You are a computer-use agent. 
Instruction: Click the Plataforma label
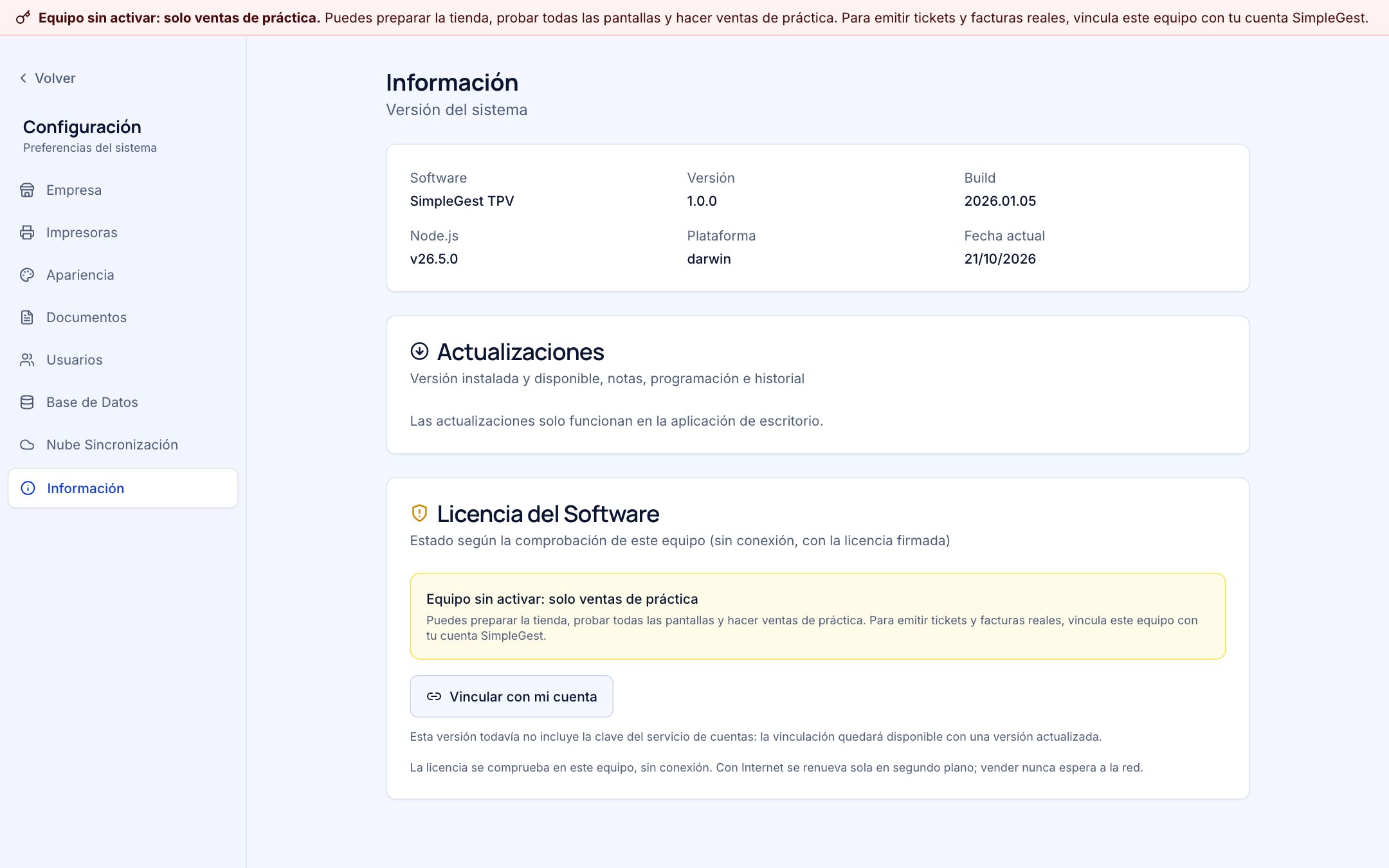[721, 235]
